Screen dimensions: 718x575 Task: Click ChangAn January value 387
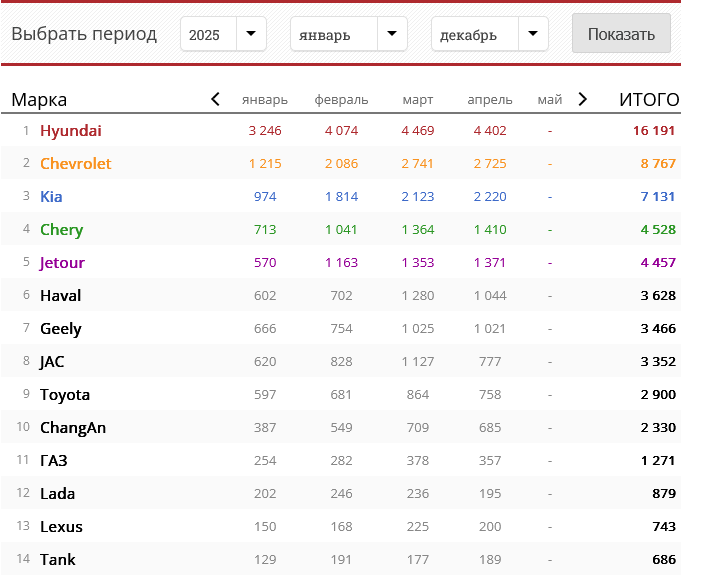(x=265, y=428)
